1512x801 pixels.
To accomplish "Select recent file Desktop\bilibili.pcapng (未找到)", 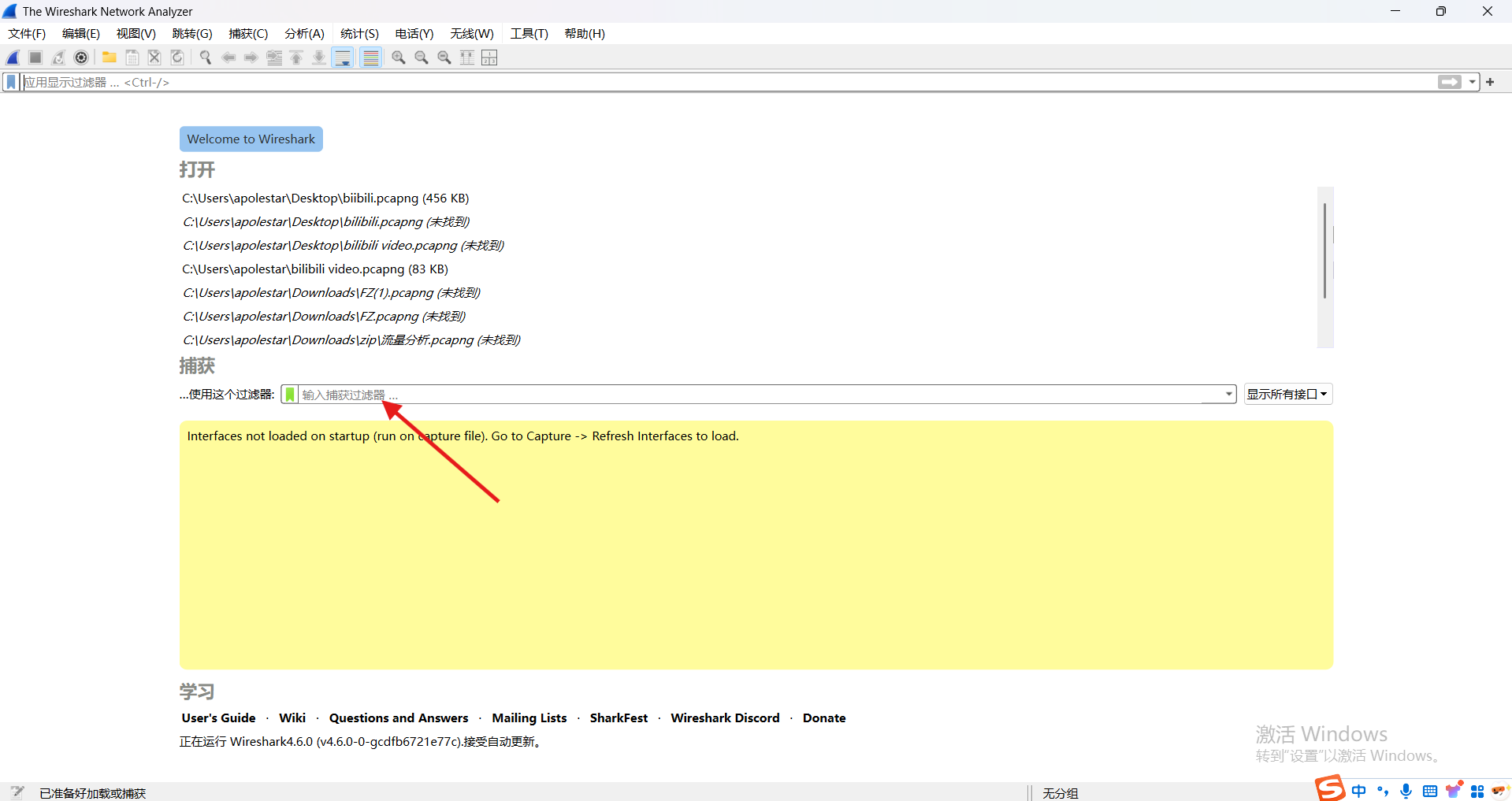I will point(326,222).
